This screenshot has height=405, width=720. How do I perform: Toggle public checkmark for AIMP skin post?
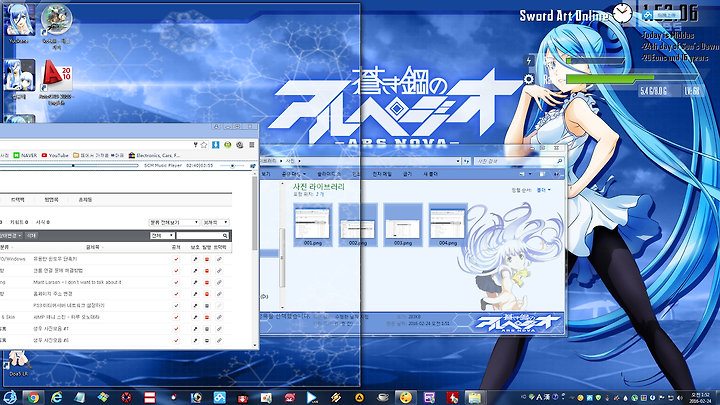coord(176,317)
